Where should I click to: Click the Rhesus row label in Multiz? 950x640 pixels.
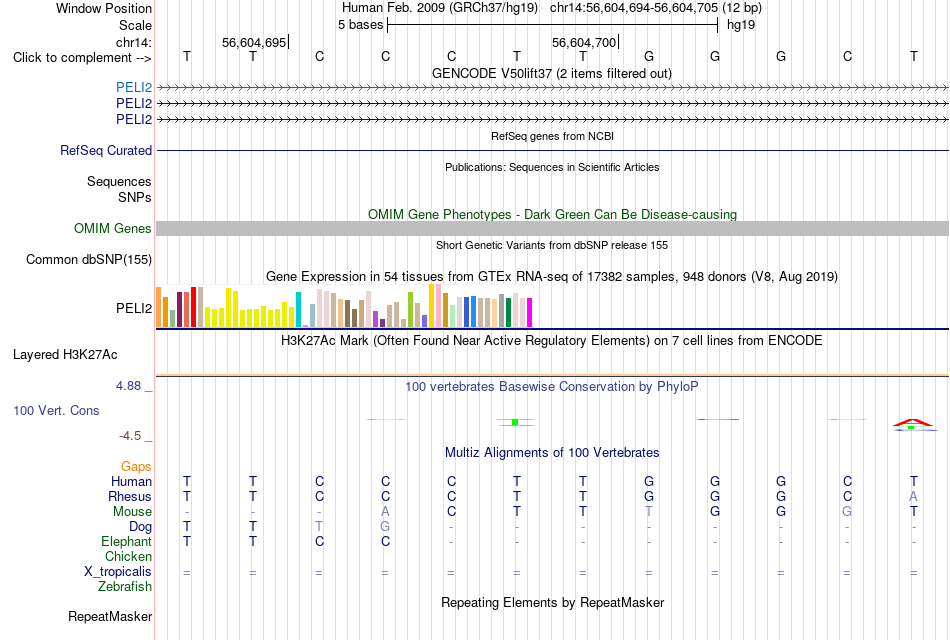(130, 496)
